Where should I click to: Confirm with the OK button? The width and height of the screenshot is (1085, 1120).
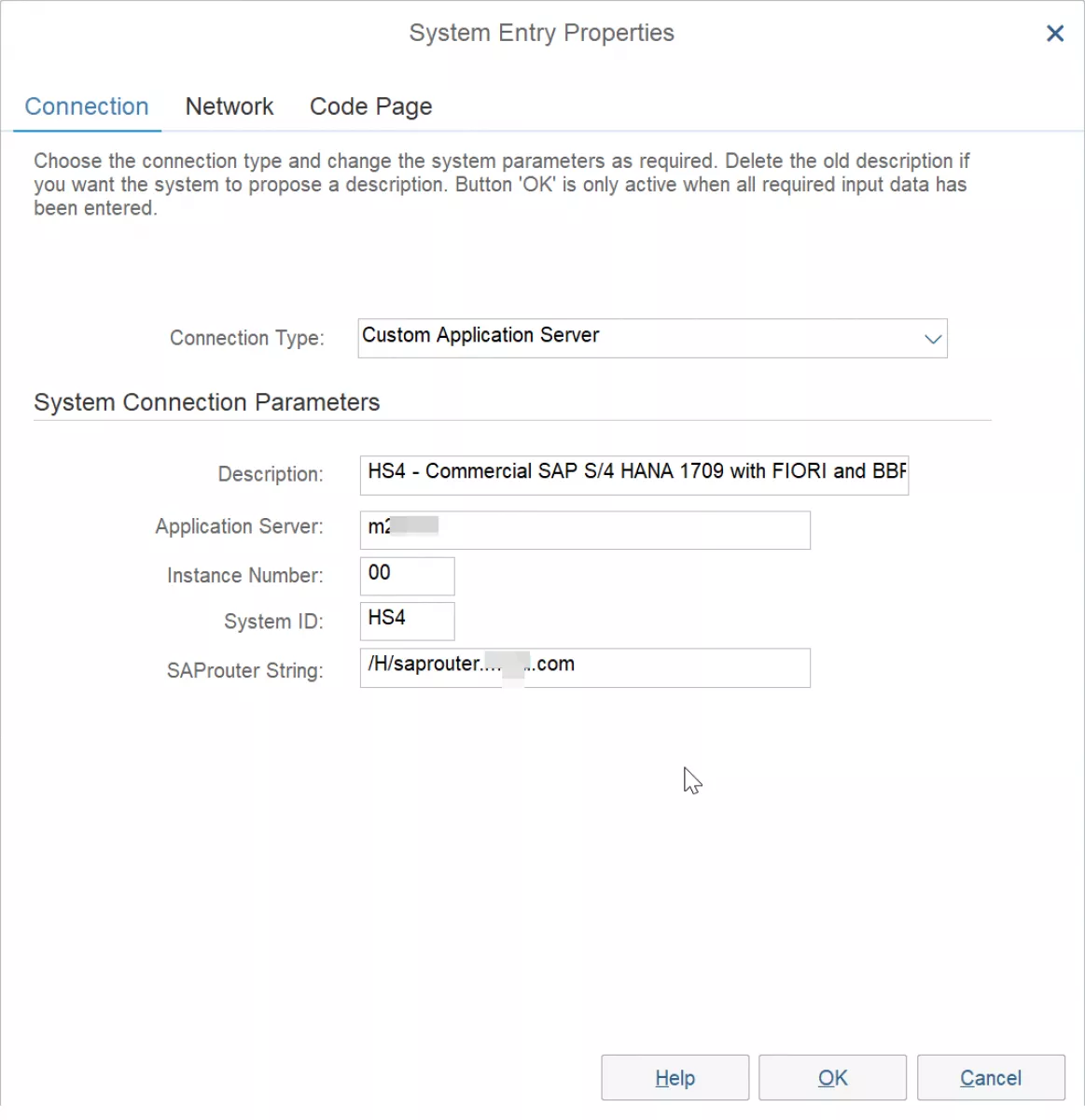832,1078
